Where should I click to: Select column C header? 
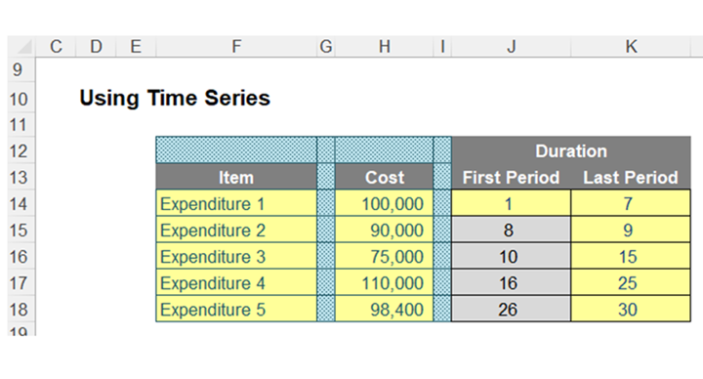pos(56,47)
